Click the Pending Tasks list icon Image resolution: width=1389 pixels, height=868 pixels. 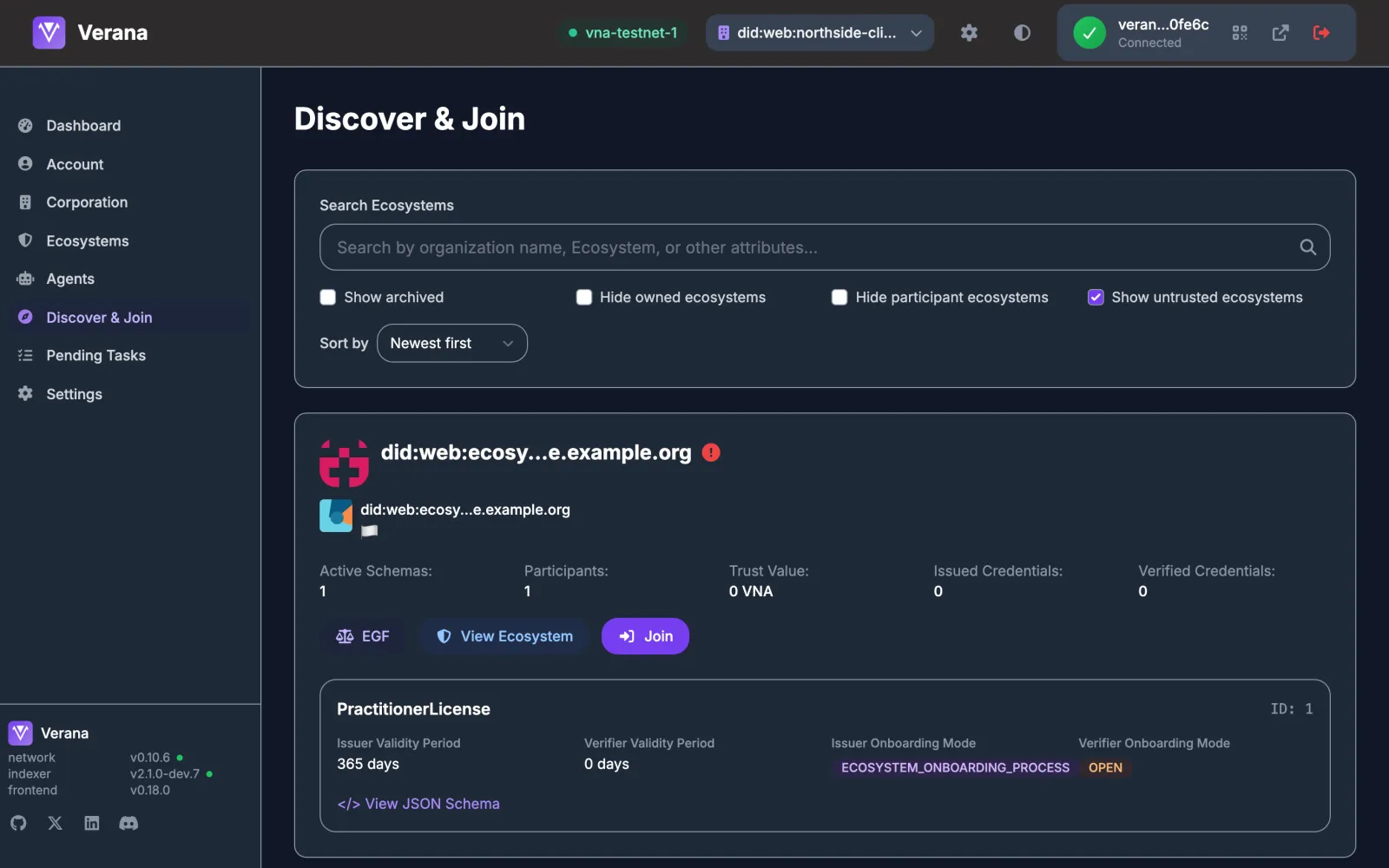point(25,355)
